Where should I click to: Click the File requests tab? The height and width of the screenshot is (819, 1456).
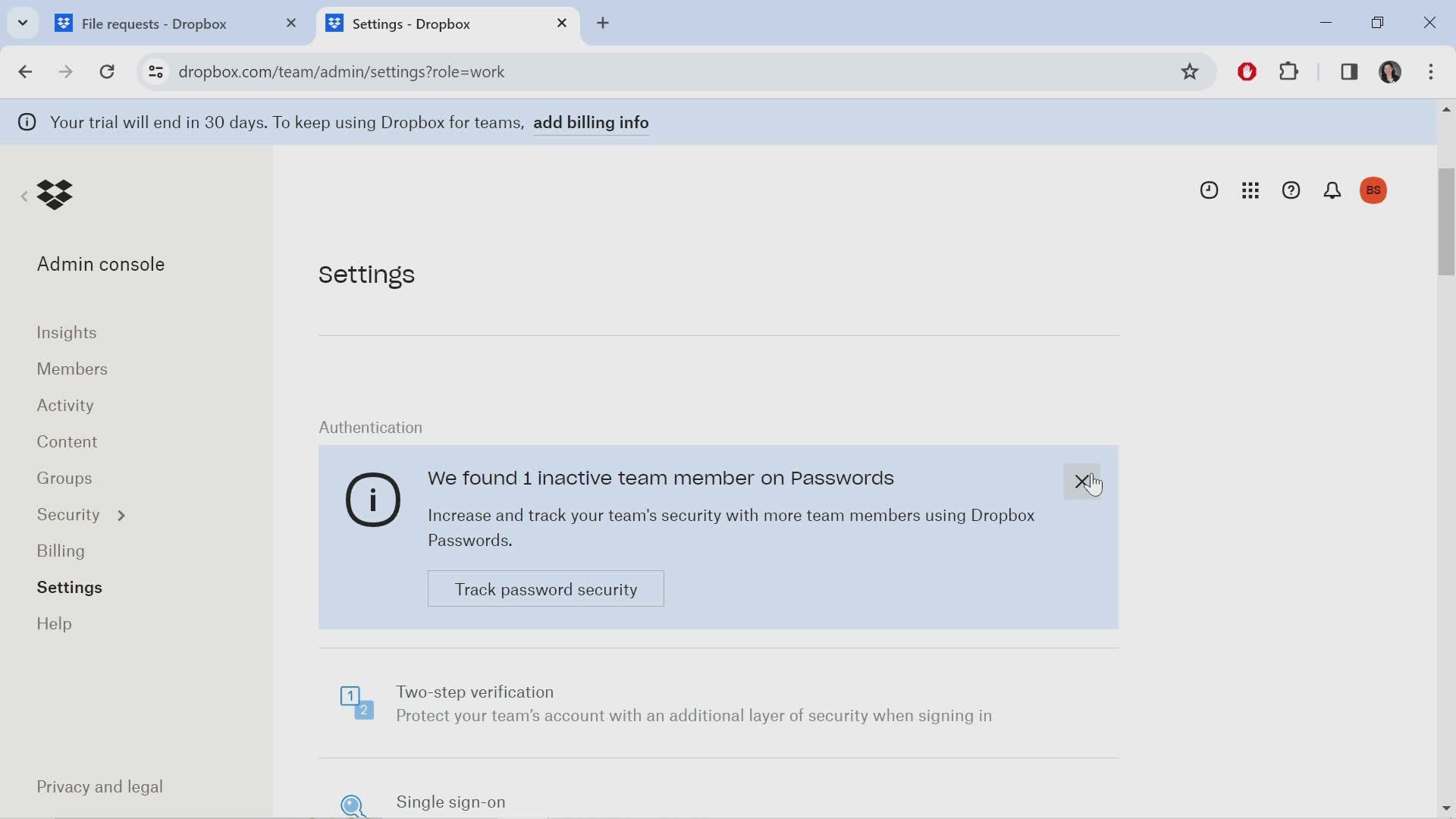(153, 23)
